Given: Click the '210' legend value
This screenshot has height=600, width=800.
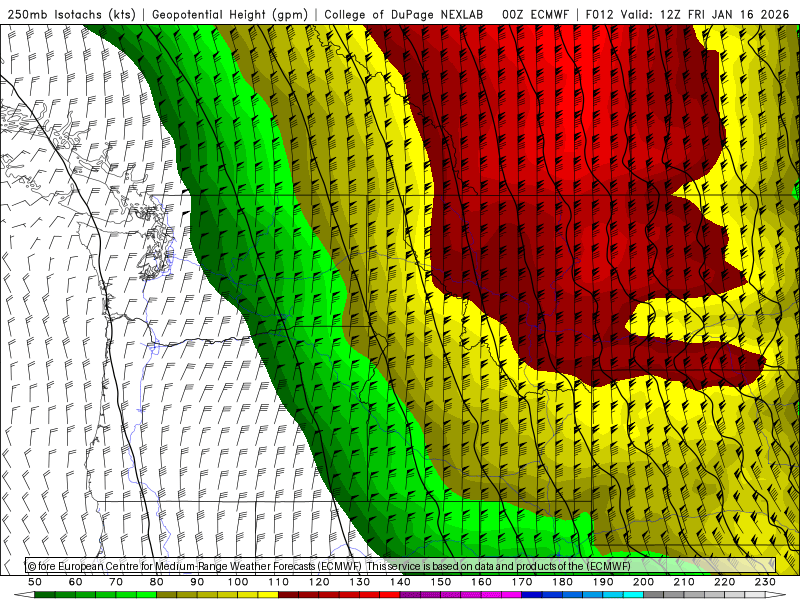Looking at the screenshot, I should click(x=684, y=582).
